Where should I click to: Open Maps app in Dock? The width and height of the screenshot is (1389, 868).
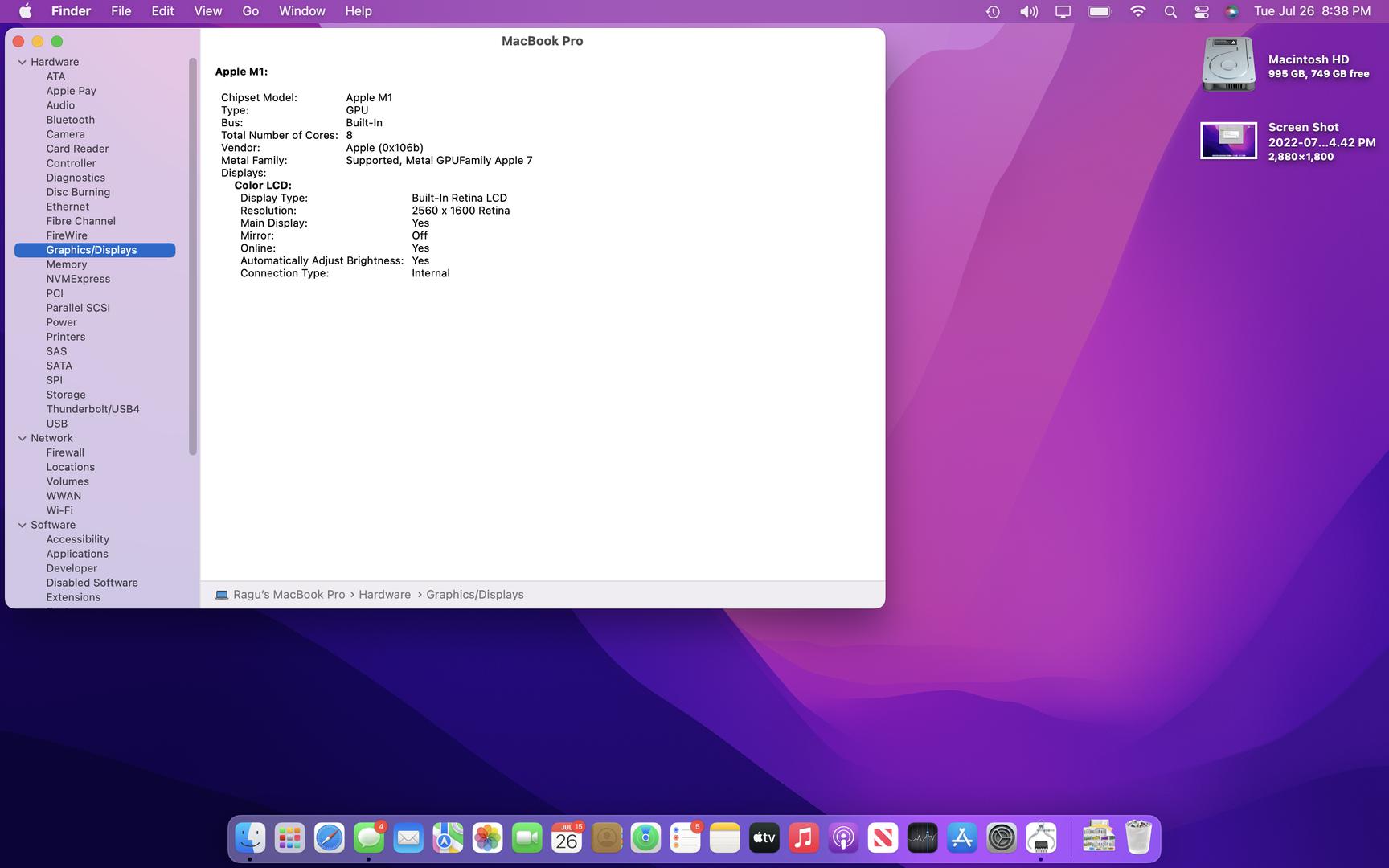[448, 838]
